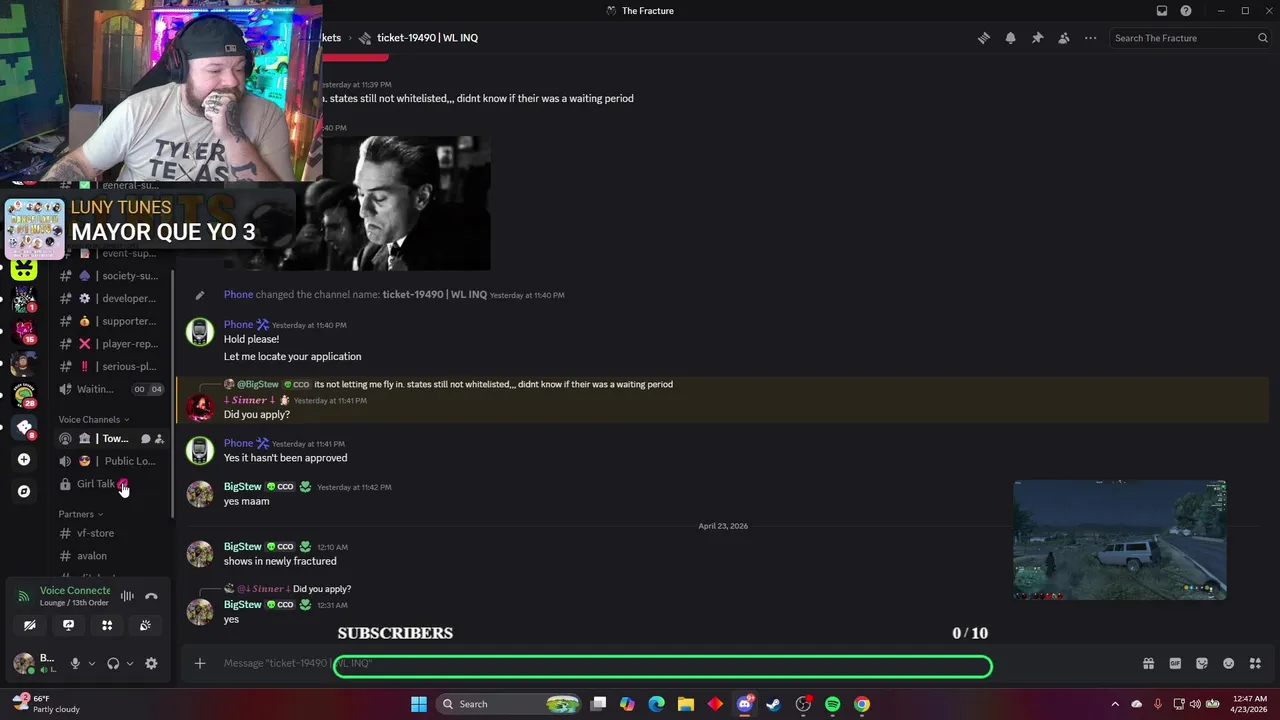
Task: Click Voice Connected status text
Action: pyautogui.click(x=75, y=591)
